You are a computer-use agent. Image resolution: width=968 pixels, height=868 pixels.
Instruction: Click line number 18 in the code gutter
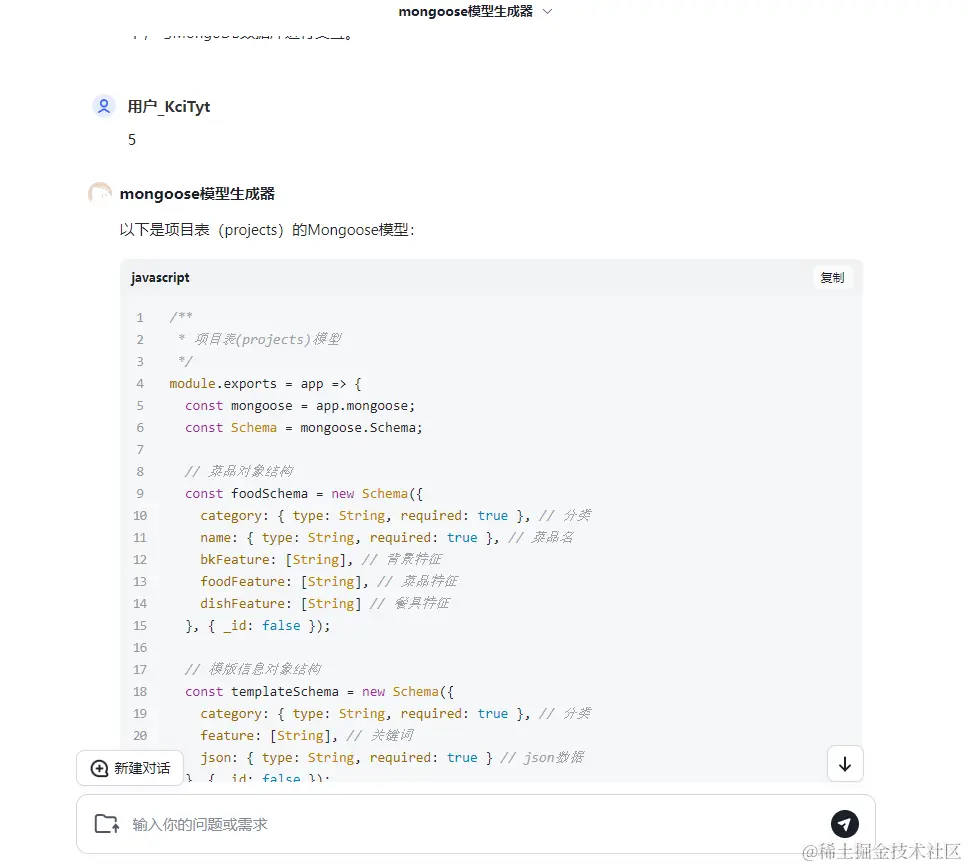[x=140, y=691]
